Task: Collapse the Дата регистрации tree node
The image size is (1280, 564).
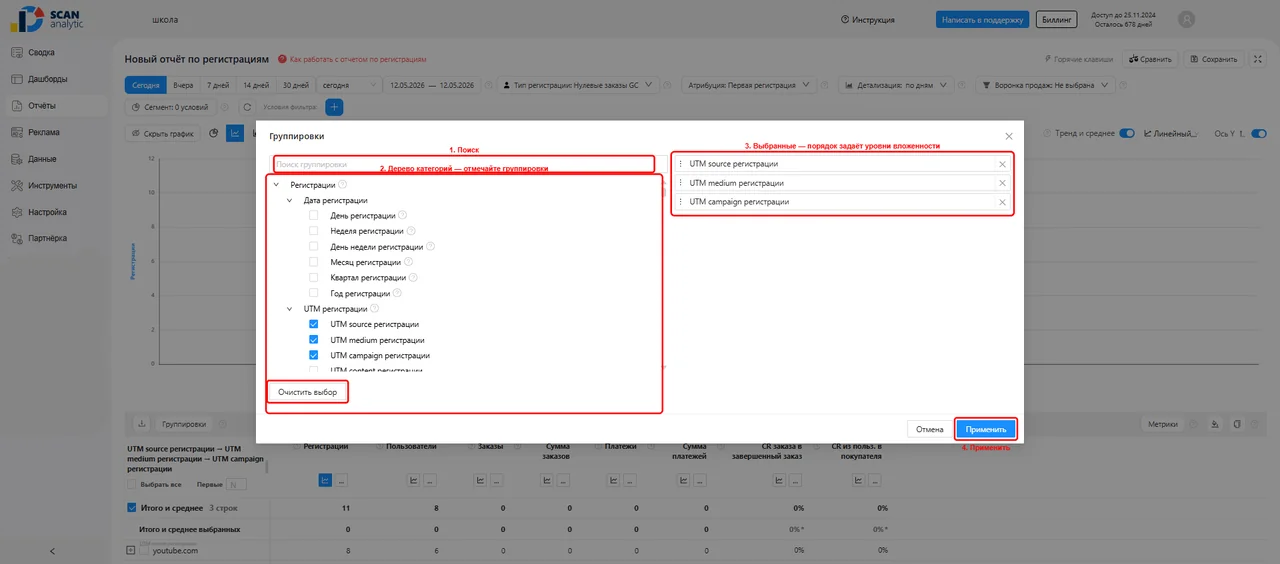Action: tap(290, 200)
